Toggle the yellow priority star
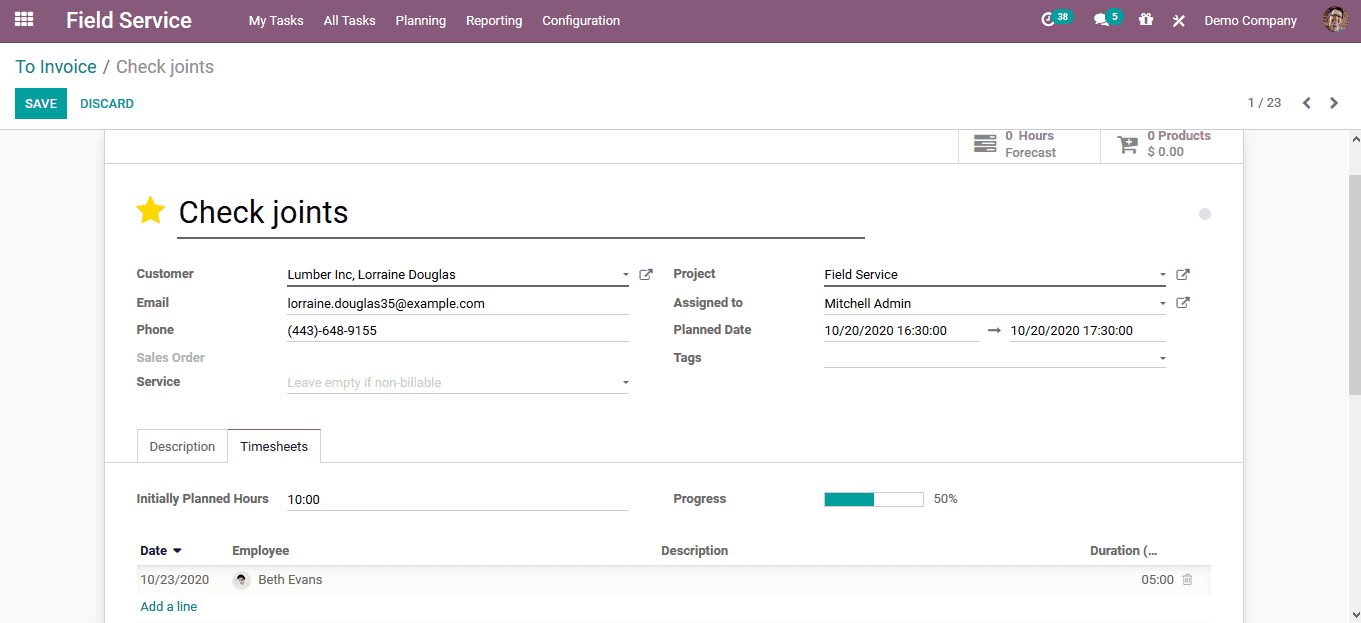 [150, 210]
